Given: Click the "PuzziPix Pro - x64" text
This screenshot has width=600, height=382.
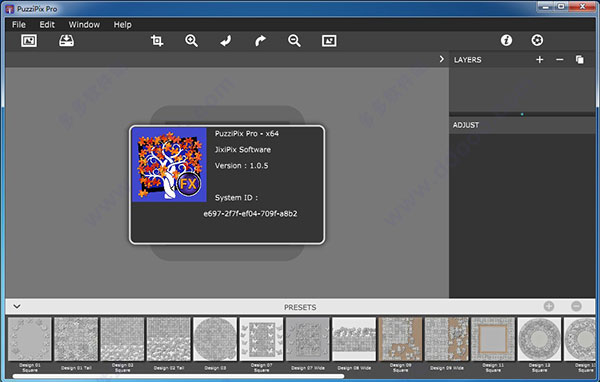Looking at the screenshot, I should [x=247, y=134].
